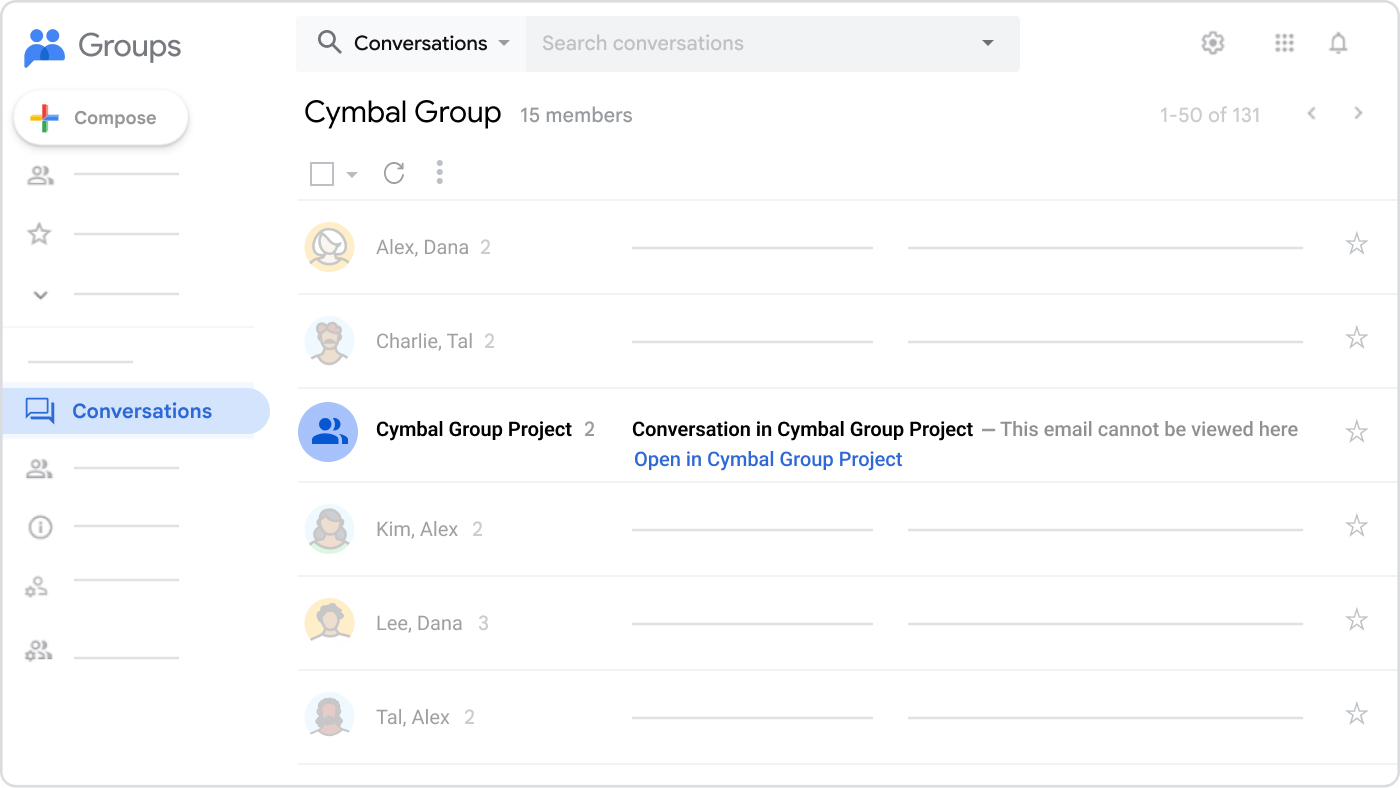
Task: Click the Search conversations input field
Action: pyautogui.click(x=750, y=43)
